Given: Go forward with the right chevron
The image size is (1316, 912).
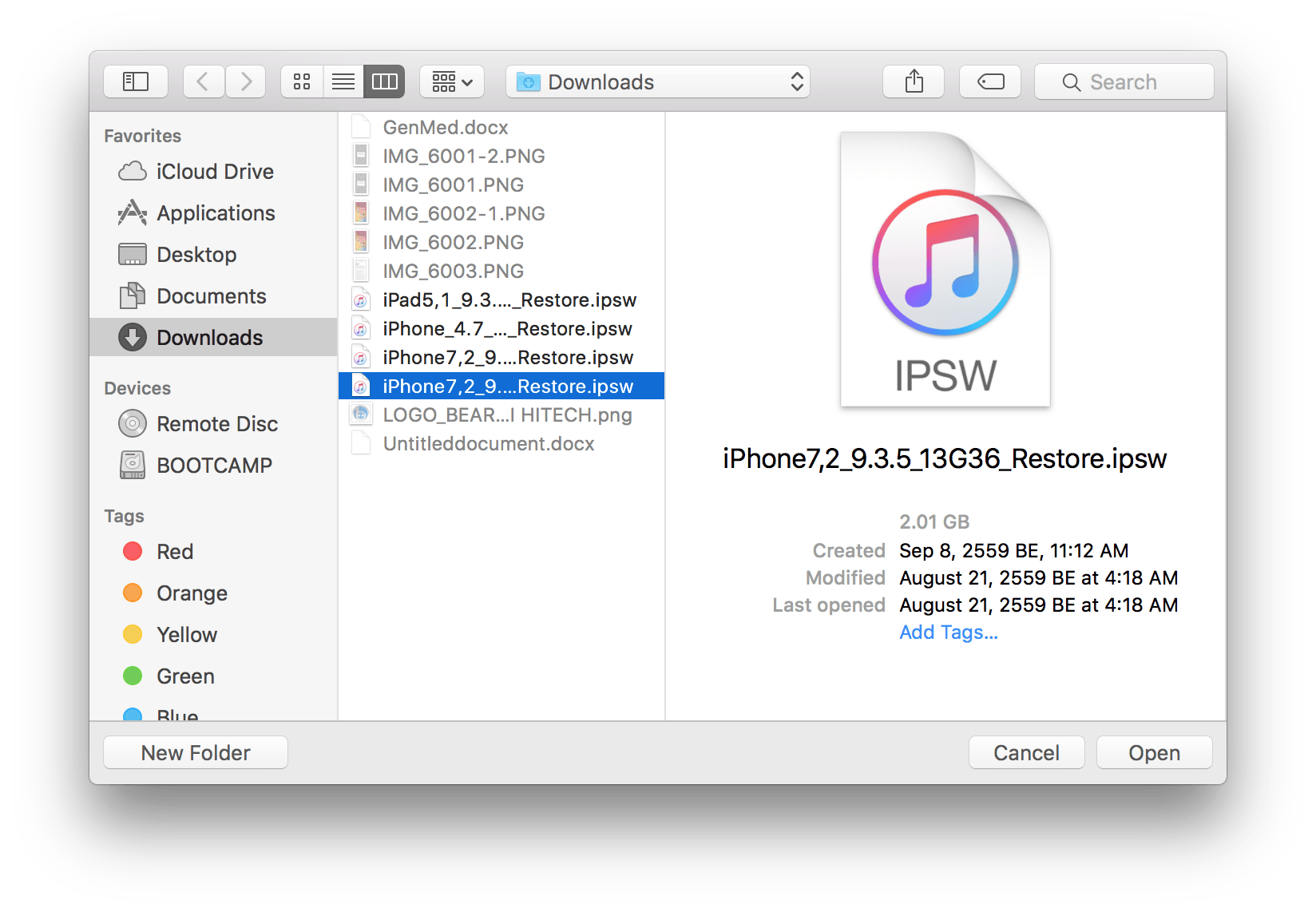Looking at the screenshot, I should (245, 81).
